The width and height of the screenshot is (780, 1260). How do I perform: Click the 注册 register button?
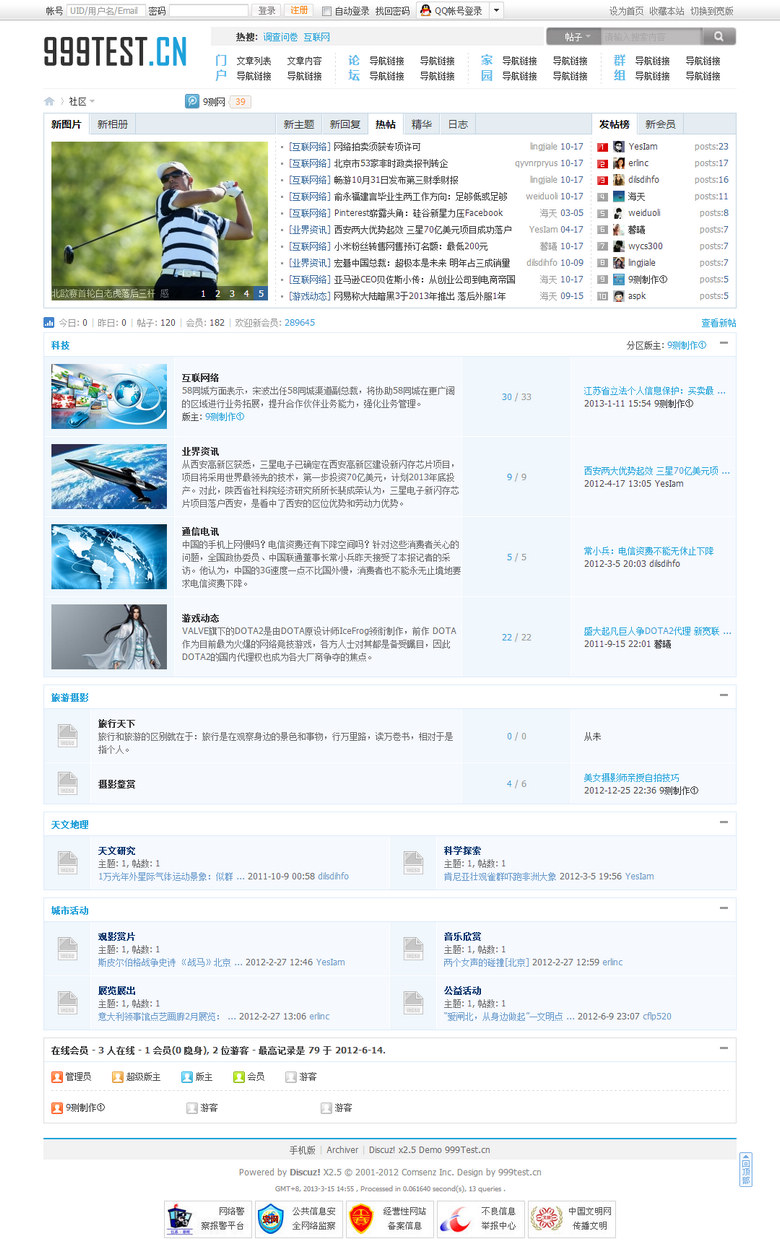(x=299, y=11)
